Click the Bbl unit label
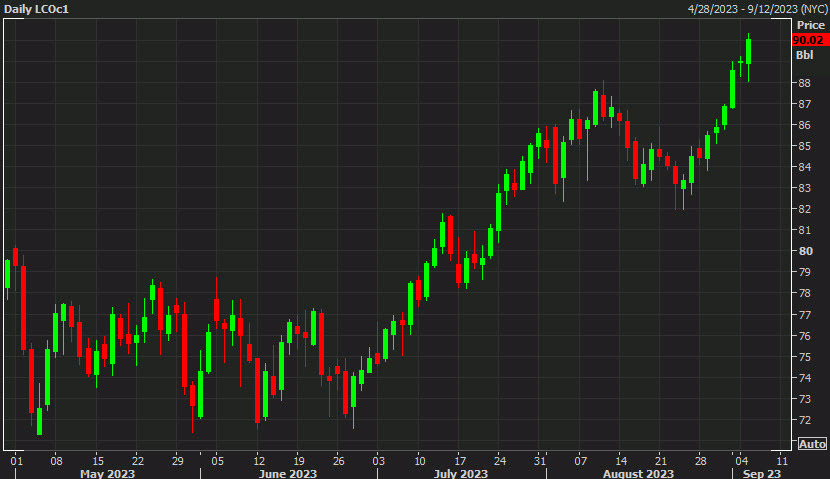Viewport: 830px width, 479px height. coord(805,55)
